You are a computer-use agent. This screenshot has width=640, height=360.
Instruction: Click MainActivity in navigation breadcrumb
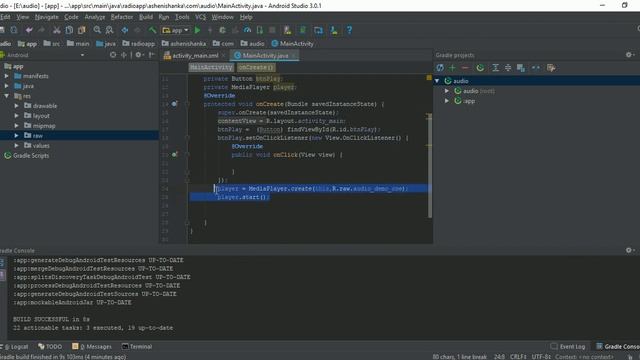click(293, 44)
